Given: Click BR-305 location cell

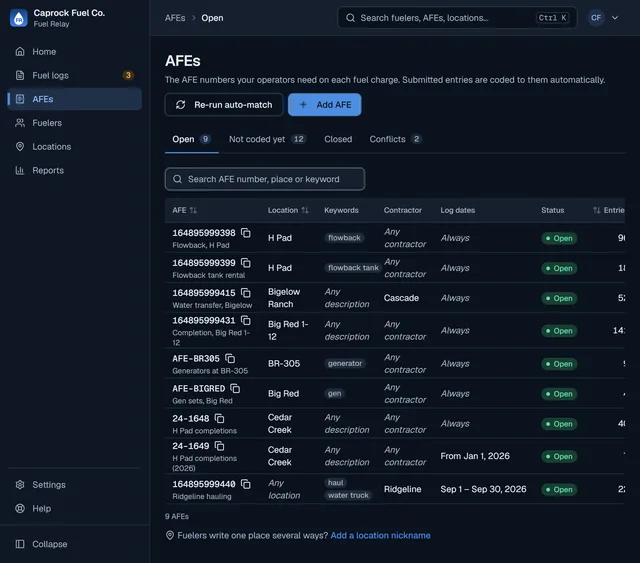Looking at the screenshot, I should (284, 363).
